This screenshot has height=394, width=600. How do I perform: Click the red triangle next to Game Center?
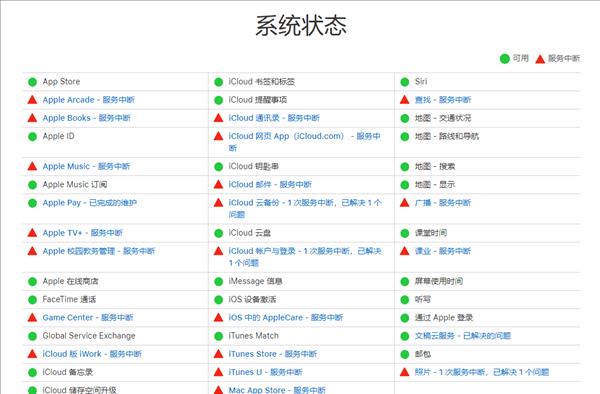33,317
